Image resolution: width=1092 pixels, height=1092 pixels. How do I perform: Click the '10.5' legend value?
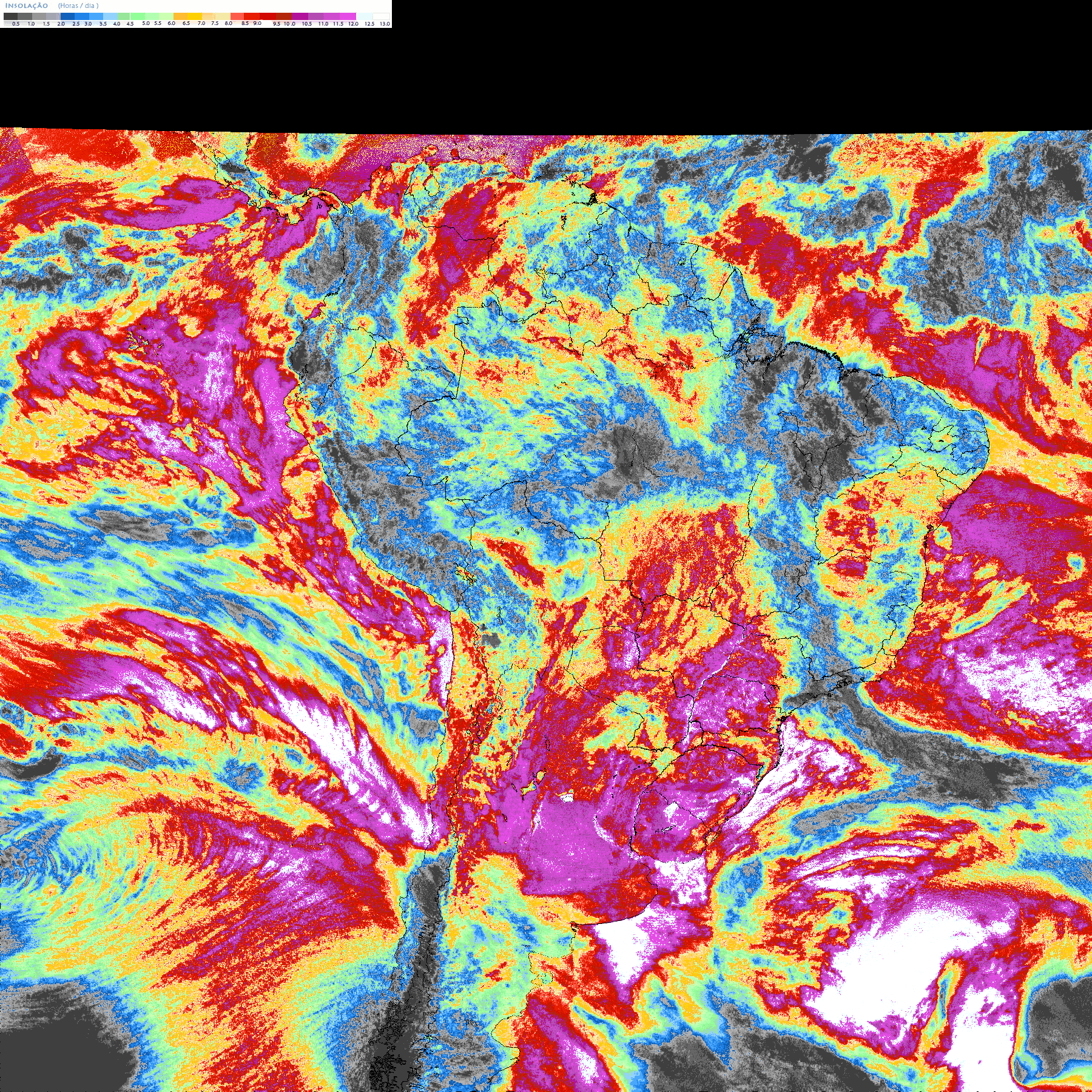point(307,24)
